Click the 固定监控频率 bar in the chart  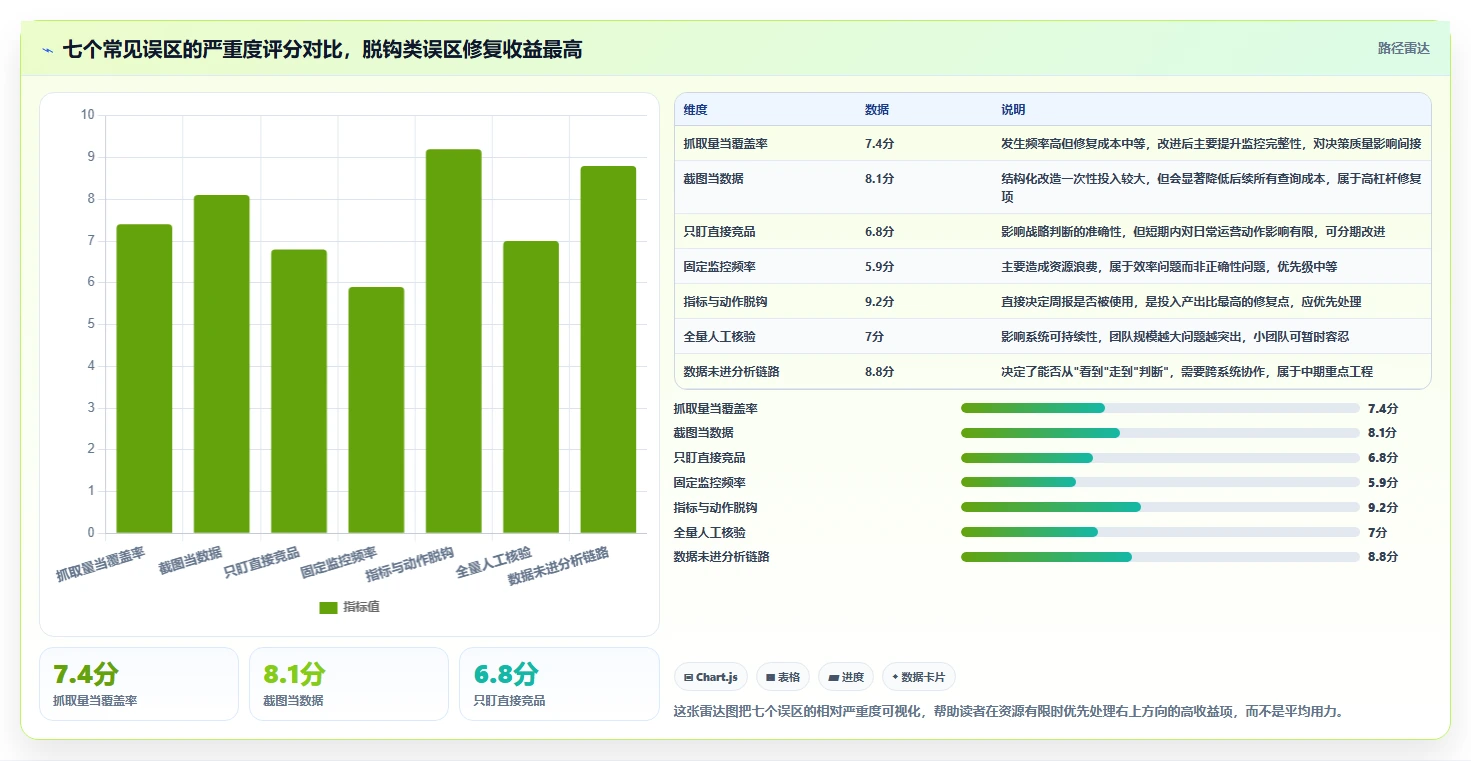click(376, 410)
